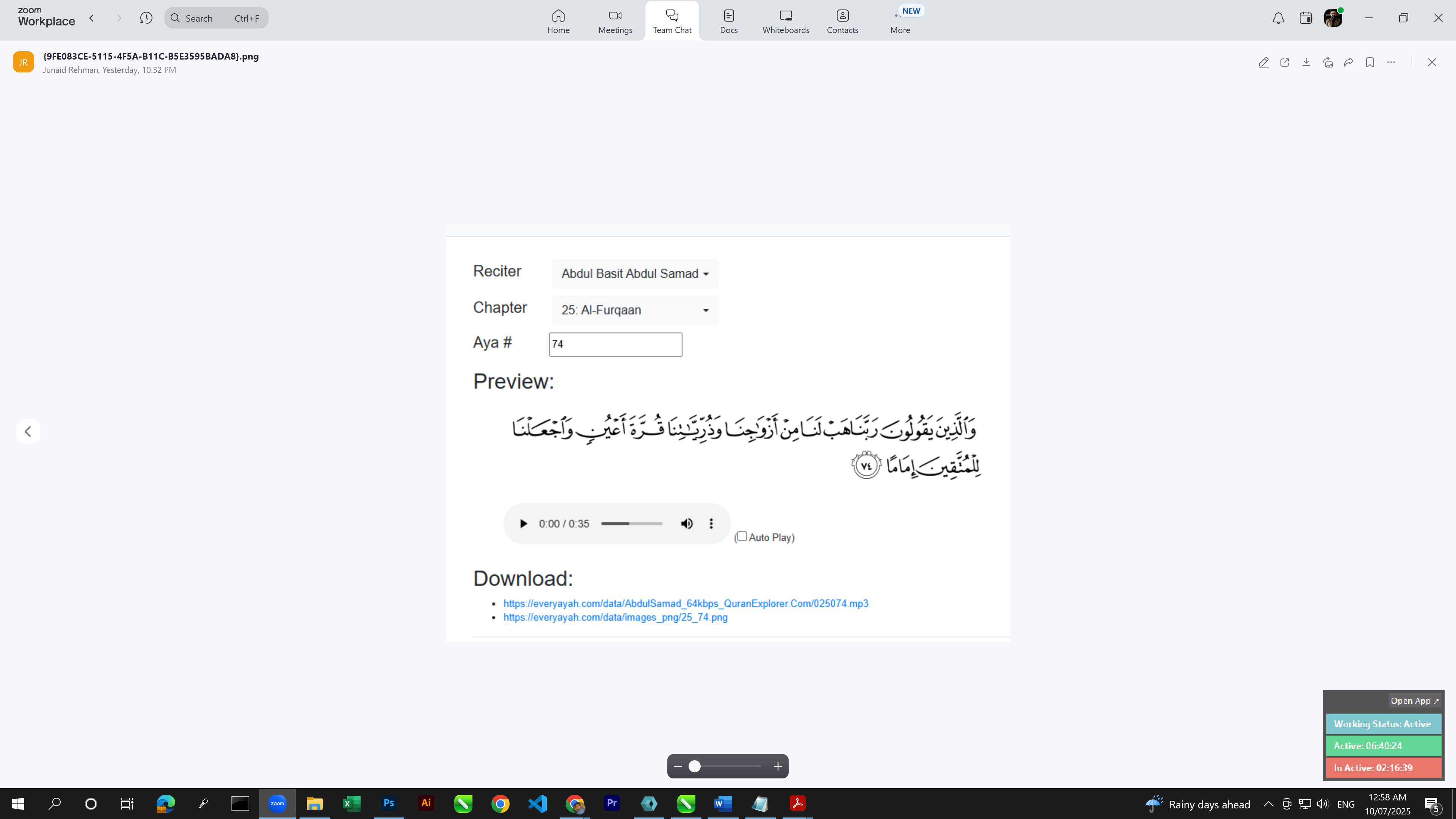Click the Arabic verse image preview
The width and height of the screenshot is (1456, 819).
[746, 447]
